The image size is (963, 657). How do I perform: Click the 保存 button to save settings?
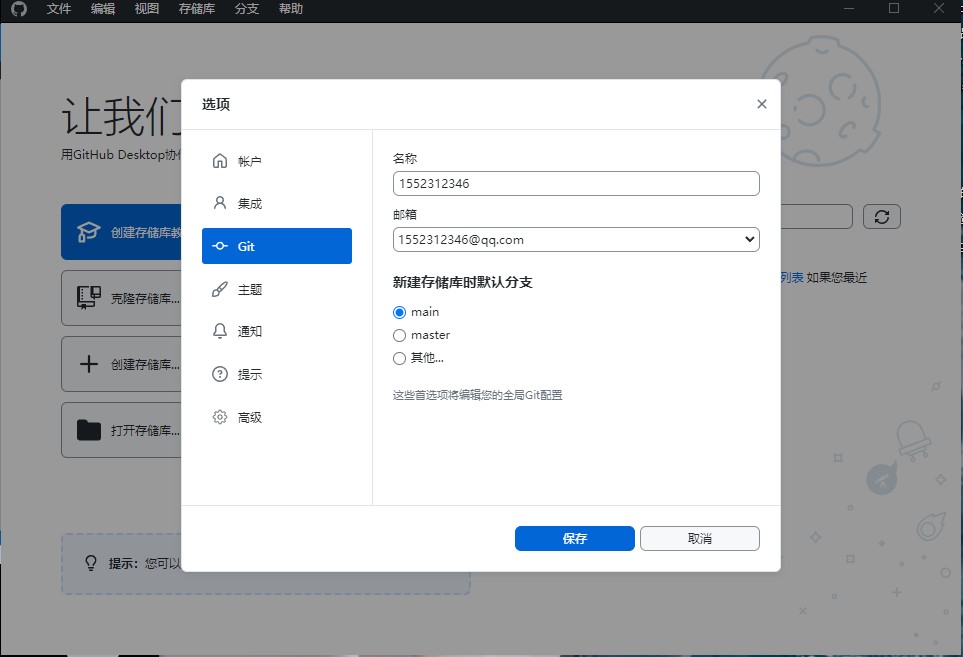[x=574, y=538]
